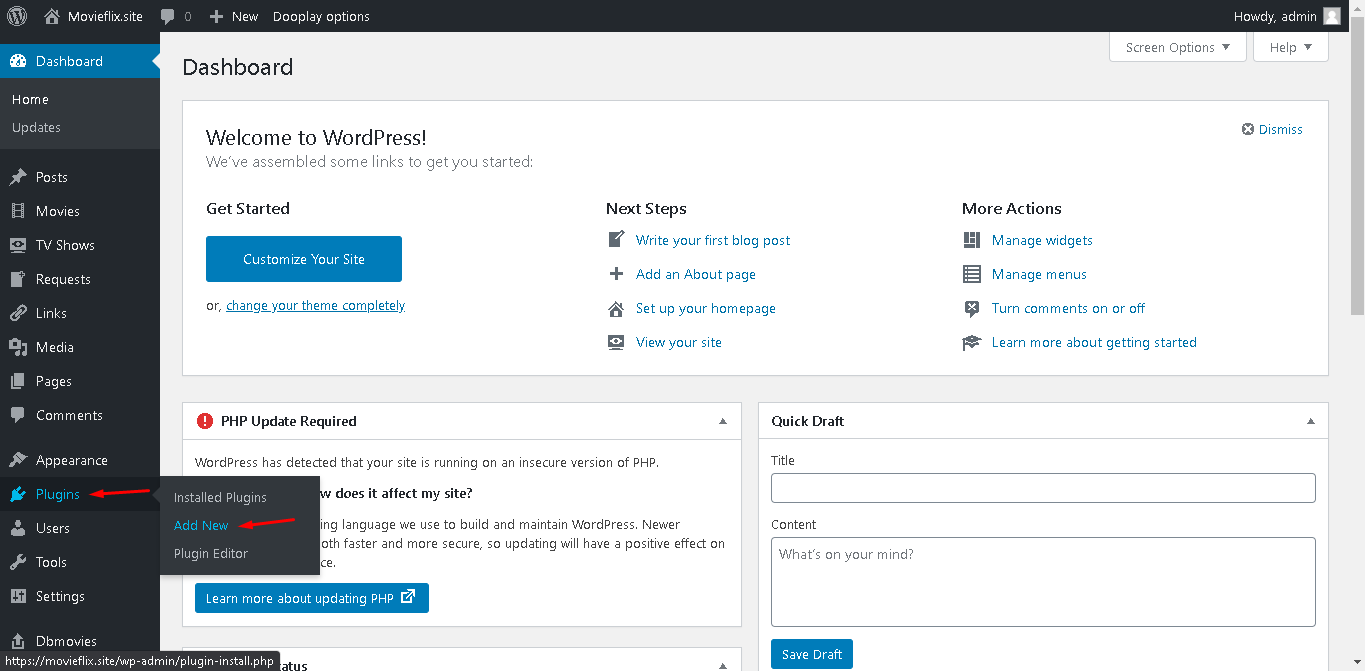Click the WordPress logo icon
Image resolution: width=1365 pixels, height=671 pixels.
click(x=17, y=16)
